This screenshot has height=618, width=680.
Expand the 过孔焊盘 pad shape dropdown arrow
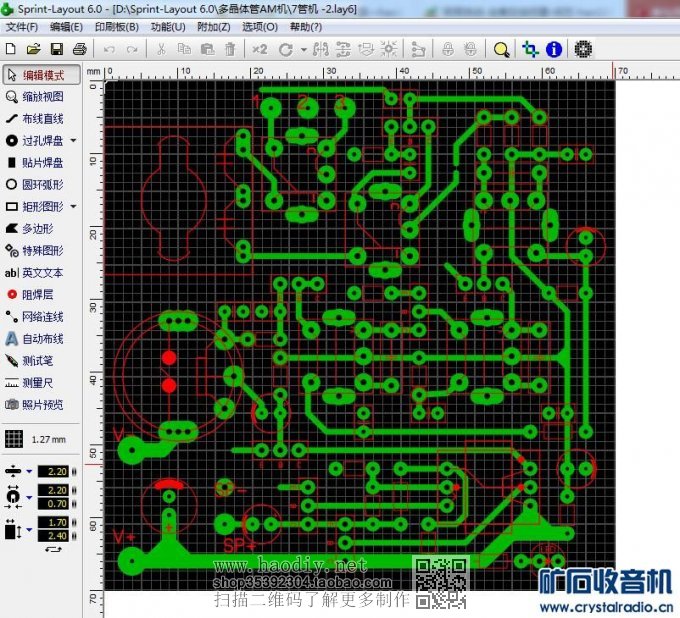coord(73,141)
